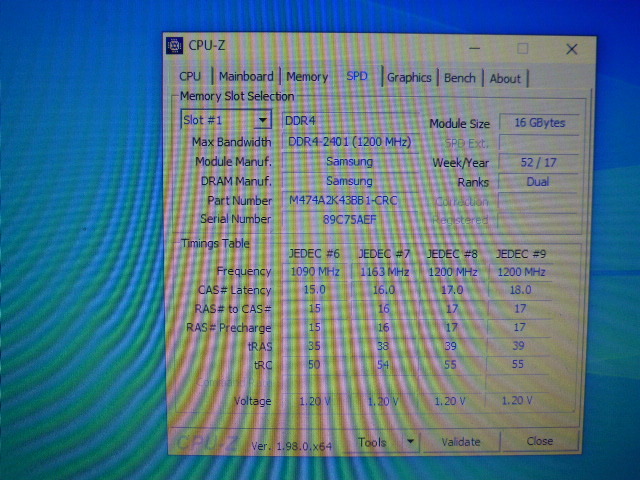Click the Serial Number label
640x480 pixels.
pos(235,219)
